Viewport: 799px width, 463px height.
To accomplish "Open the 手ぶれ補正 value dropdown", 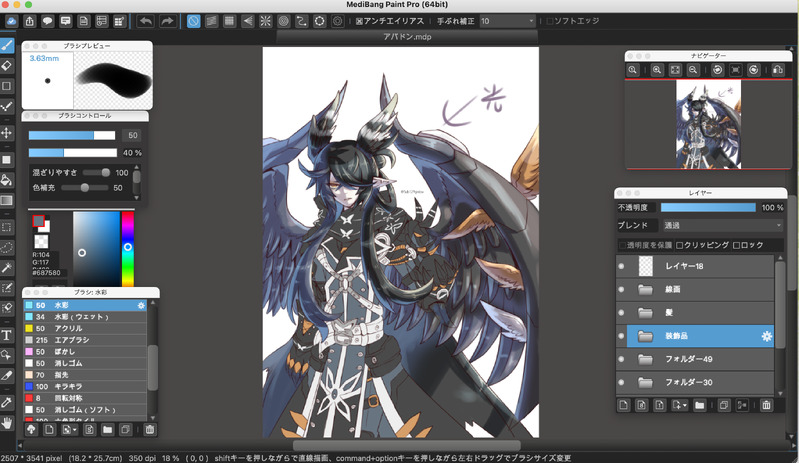I will [508, 21].
